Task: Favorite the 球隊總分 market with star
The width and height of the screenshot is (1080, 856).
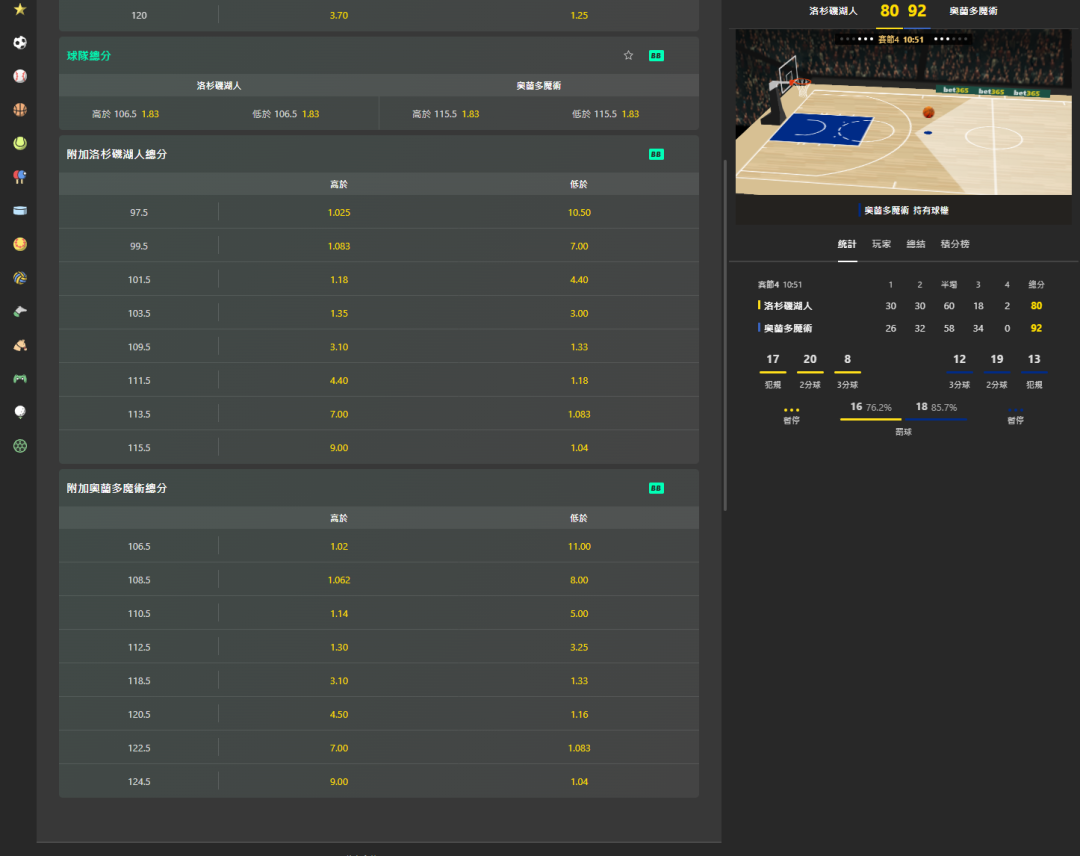Action: click(628, 56)
